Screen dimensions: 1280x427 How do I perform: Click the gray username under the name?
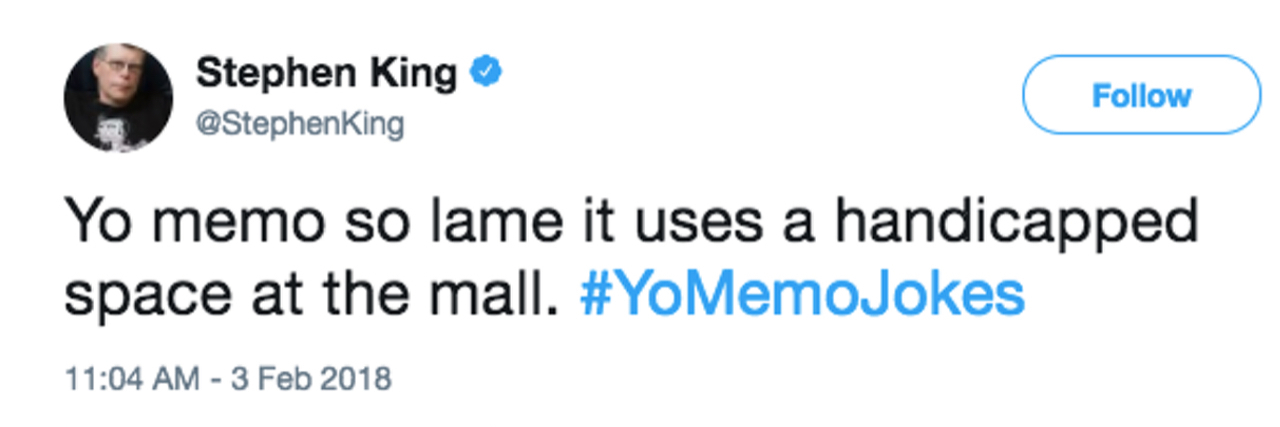click(x=300, y=125)
